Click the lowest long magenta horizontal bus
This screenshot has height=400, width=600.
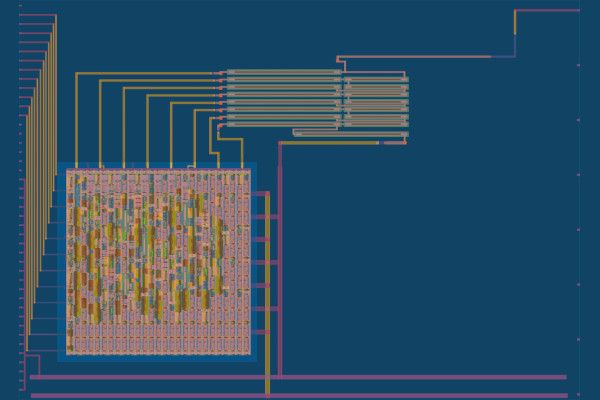click(x=300, y=396)
